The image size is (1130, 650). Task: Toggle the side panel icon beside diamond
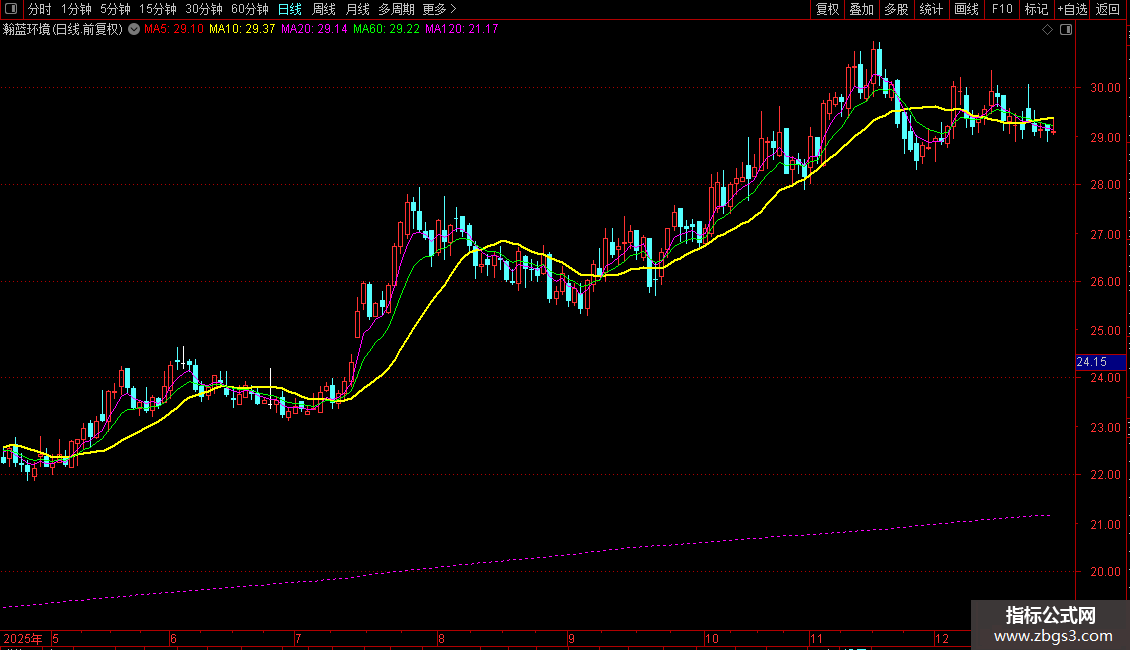pos(1066,30)
